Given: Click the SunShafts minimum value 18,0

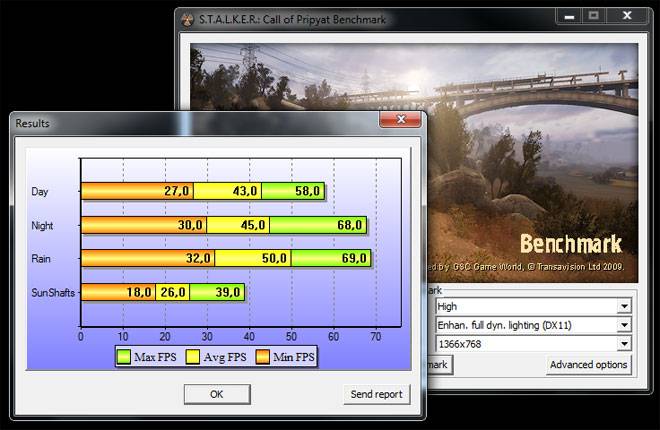Looking at the screenshot, I should [x=139, y=292].
